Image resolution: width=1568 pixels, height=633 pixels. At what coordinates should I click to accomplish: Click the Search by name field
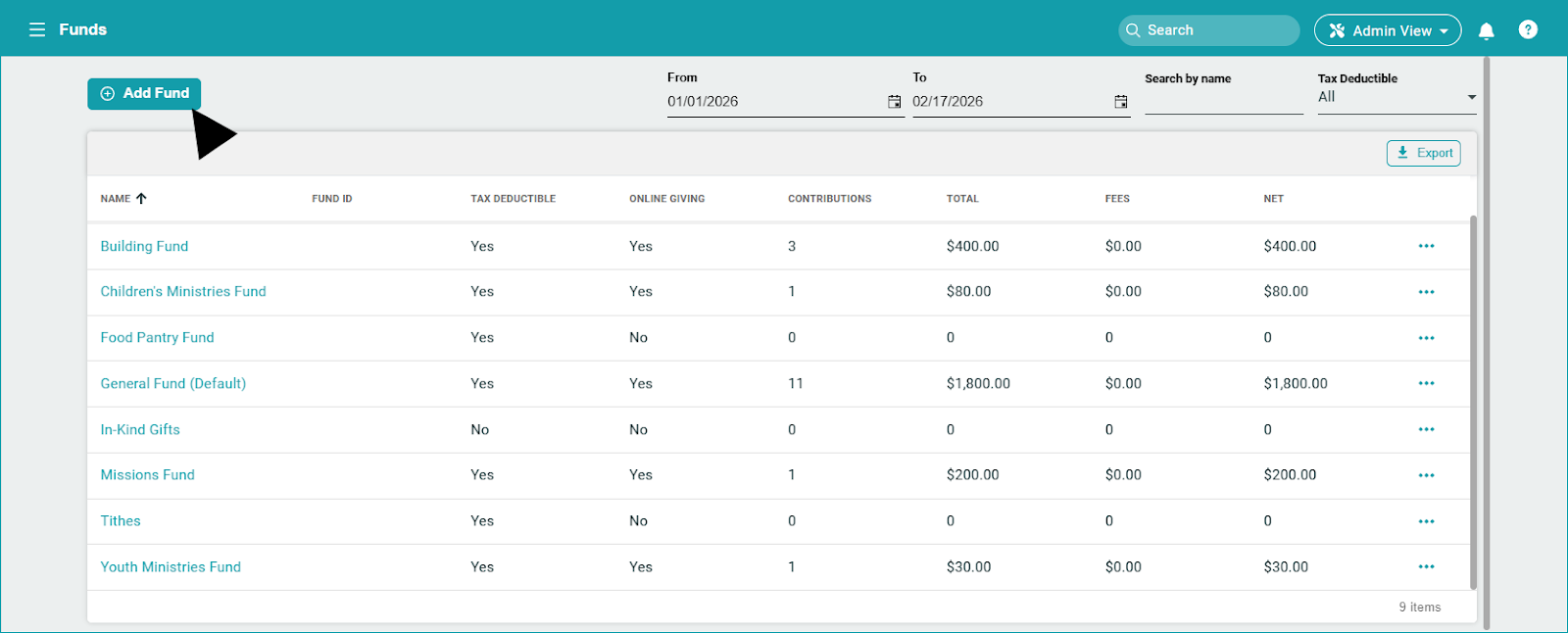point(1223,102)
